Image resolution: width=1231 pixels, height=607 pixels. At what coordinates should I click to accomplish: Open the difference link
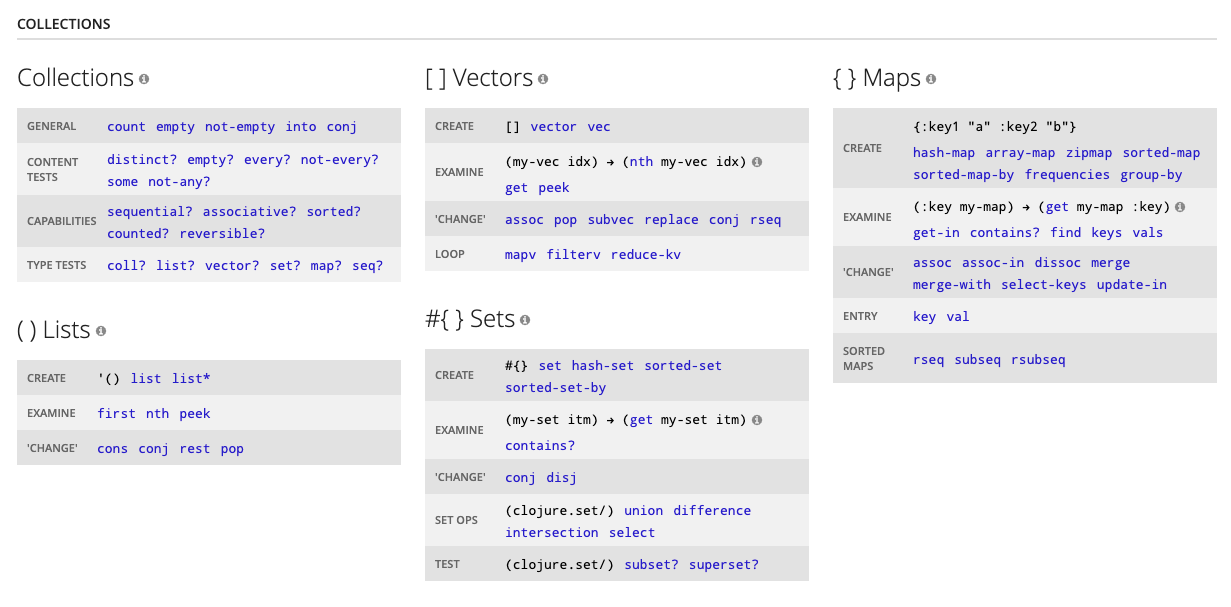712,511
